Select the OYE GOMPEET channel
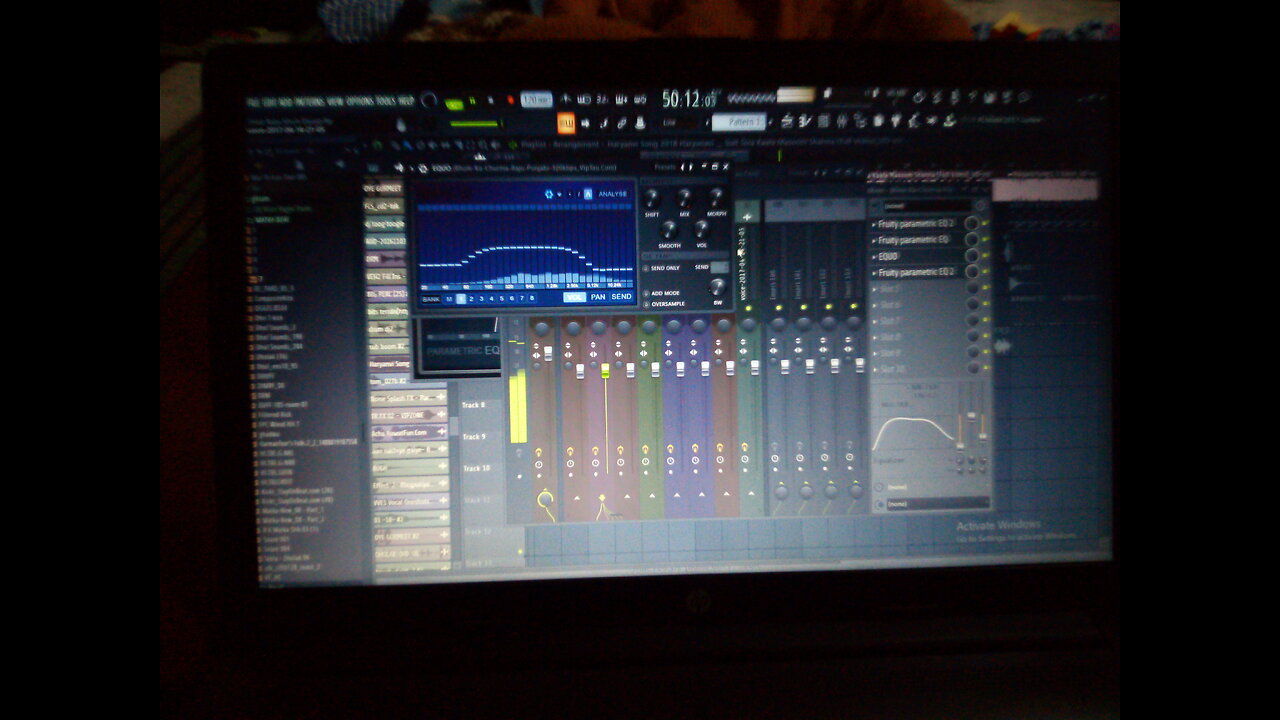 (x=383, y=189)
